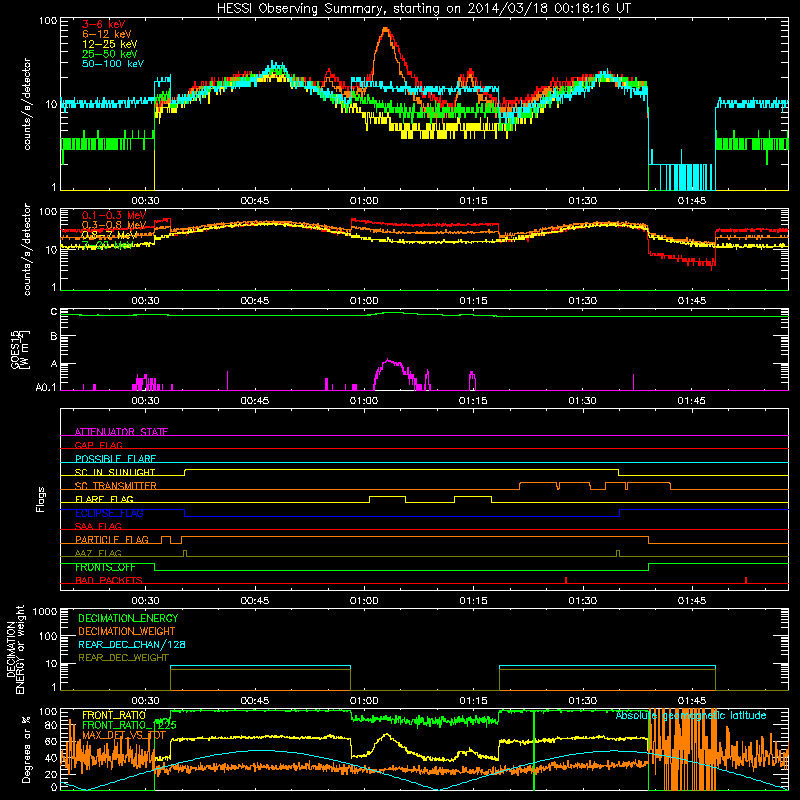800x800 pixels.
Task: Select the red 3-6 keV legend label
Action: coord(103,24)
